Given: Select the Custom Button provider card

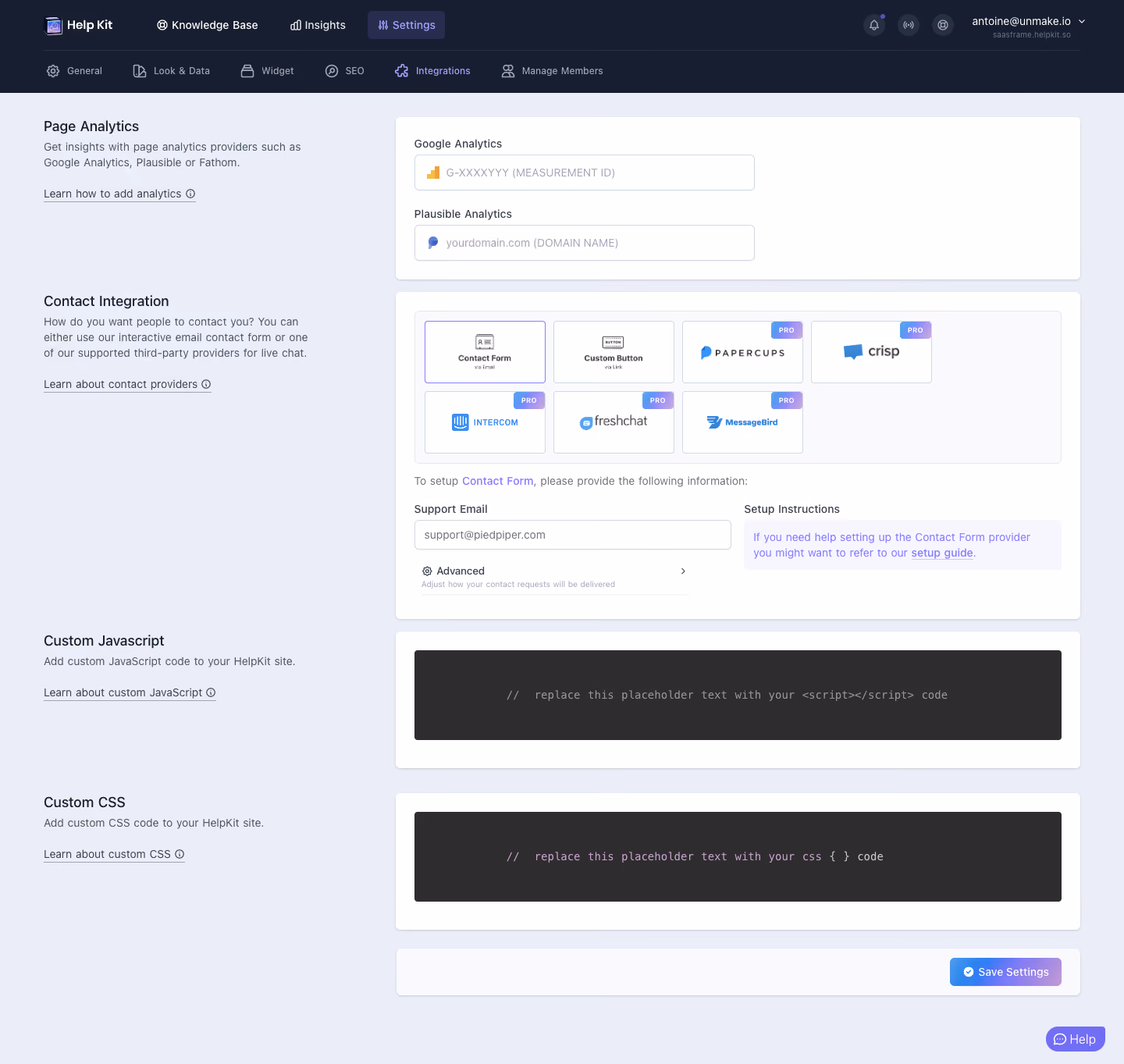Looking at the screenshot, I should [x=614, y=352].
